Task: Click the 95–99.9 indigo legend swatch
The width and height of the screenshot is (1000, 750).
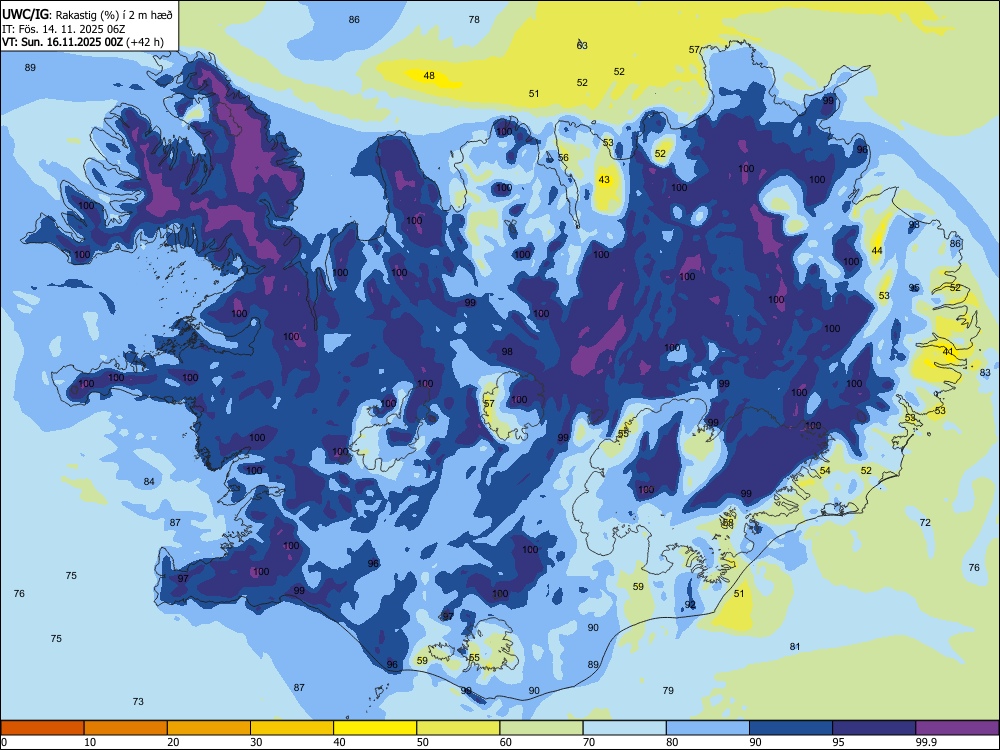Action: pyautogui.click(x=874, y=728)
